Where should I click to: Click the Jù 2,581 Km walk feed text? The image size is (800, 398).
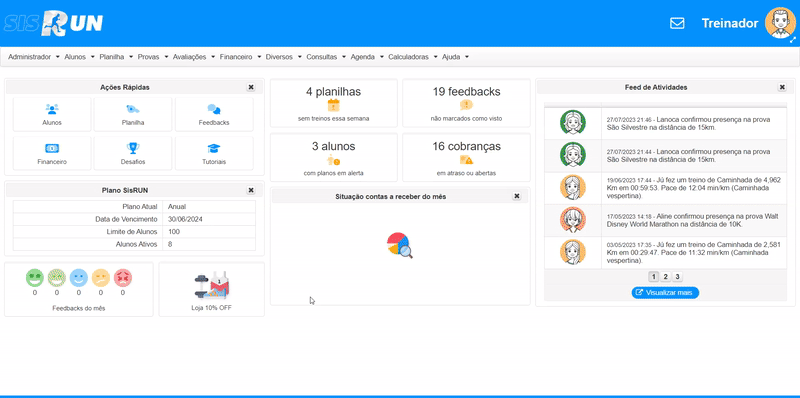pos(693,253)
